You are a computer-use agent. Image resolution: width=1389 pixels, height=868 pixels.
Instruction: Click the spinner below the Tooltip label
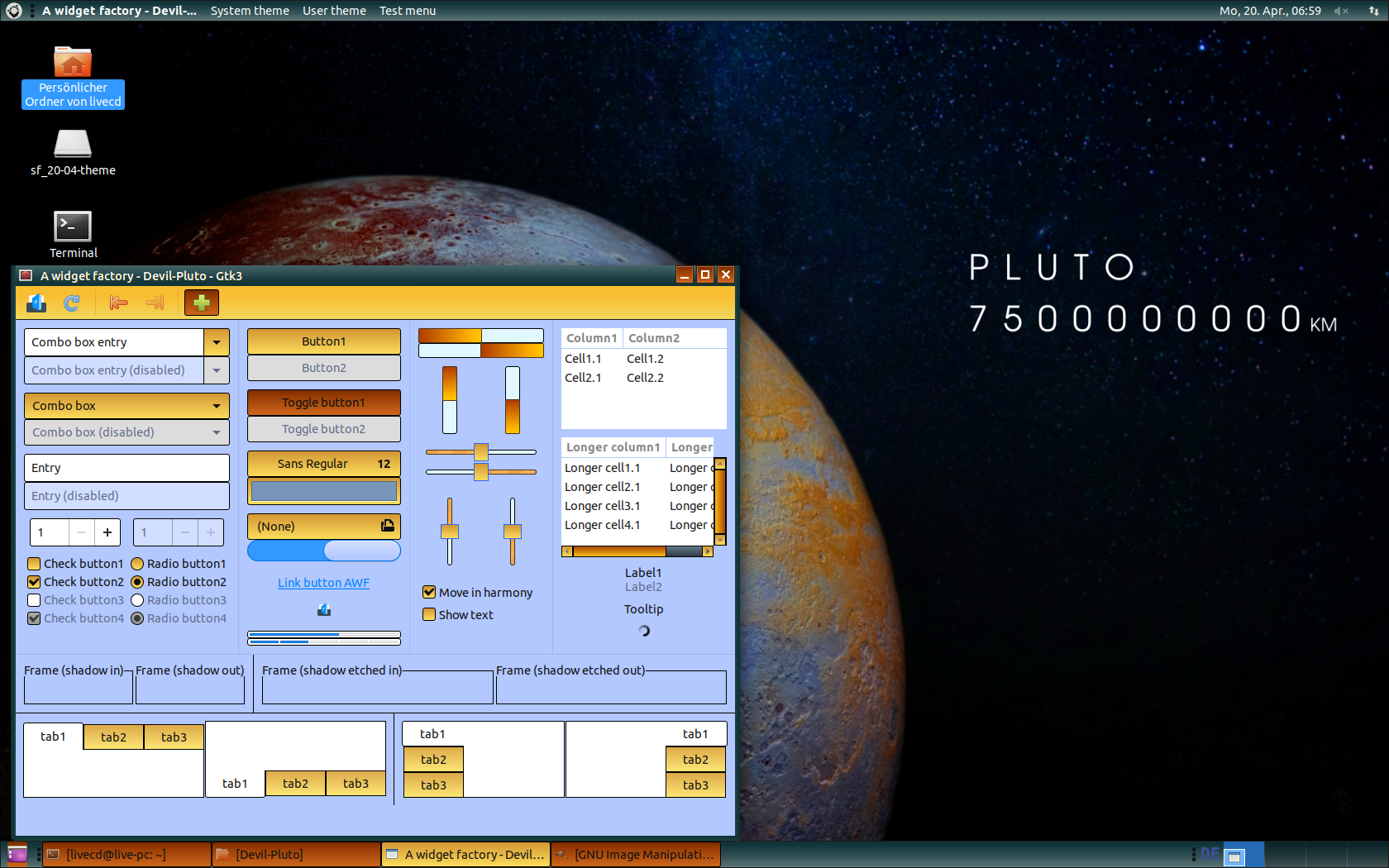644,631
